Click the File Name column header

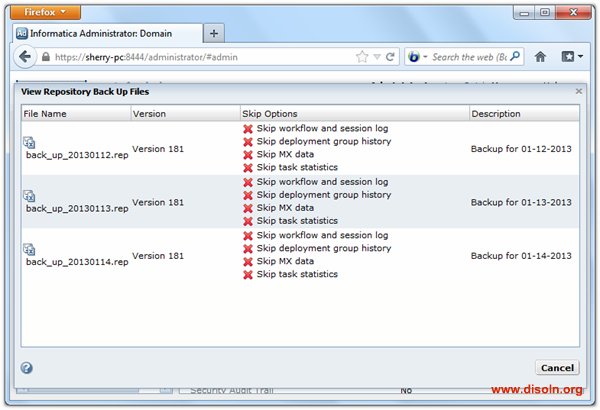point(75,114)
